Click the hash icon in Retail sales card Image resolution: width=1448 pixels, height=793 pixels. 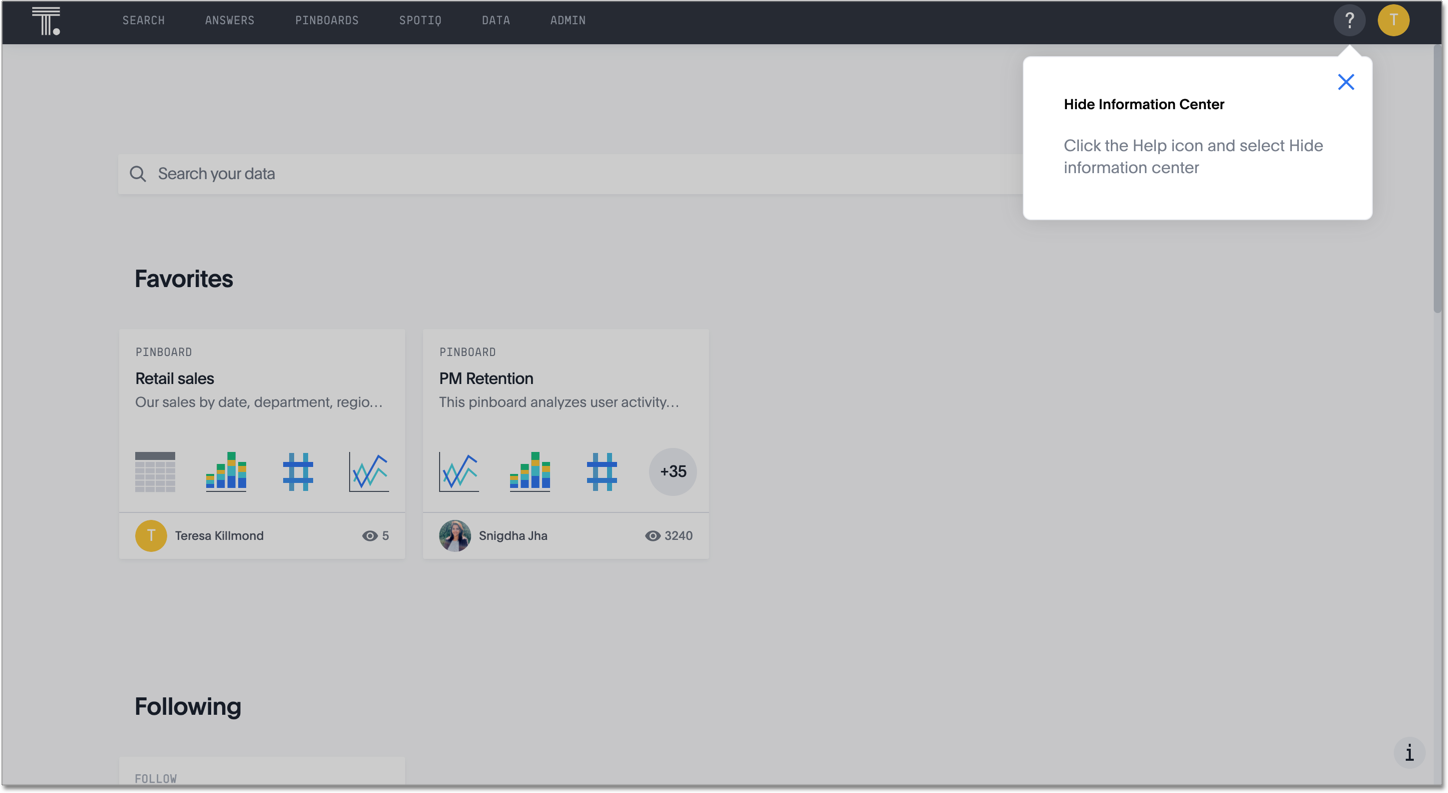pos(298,472)
